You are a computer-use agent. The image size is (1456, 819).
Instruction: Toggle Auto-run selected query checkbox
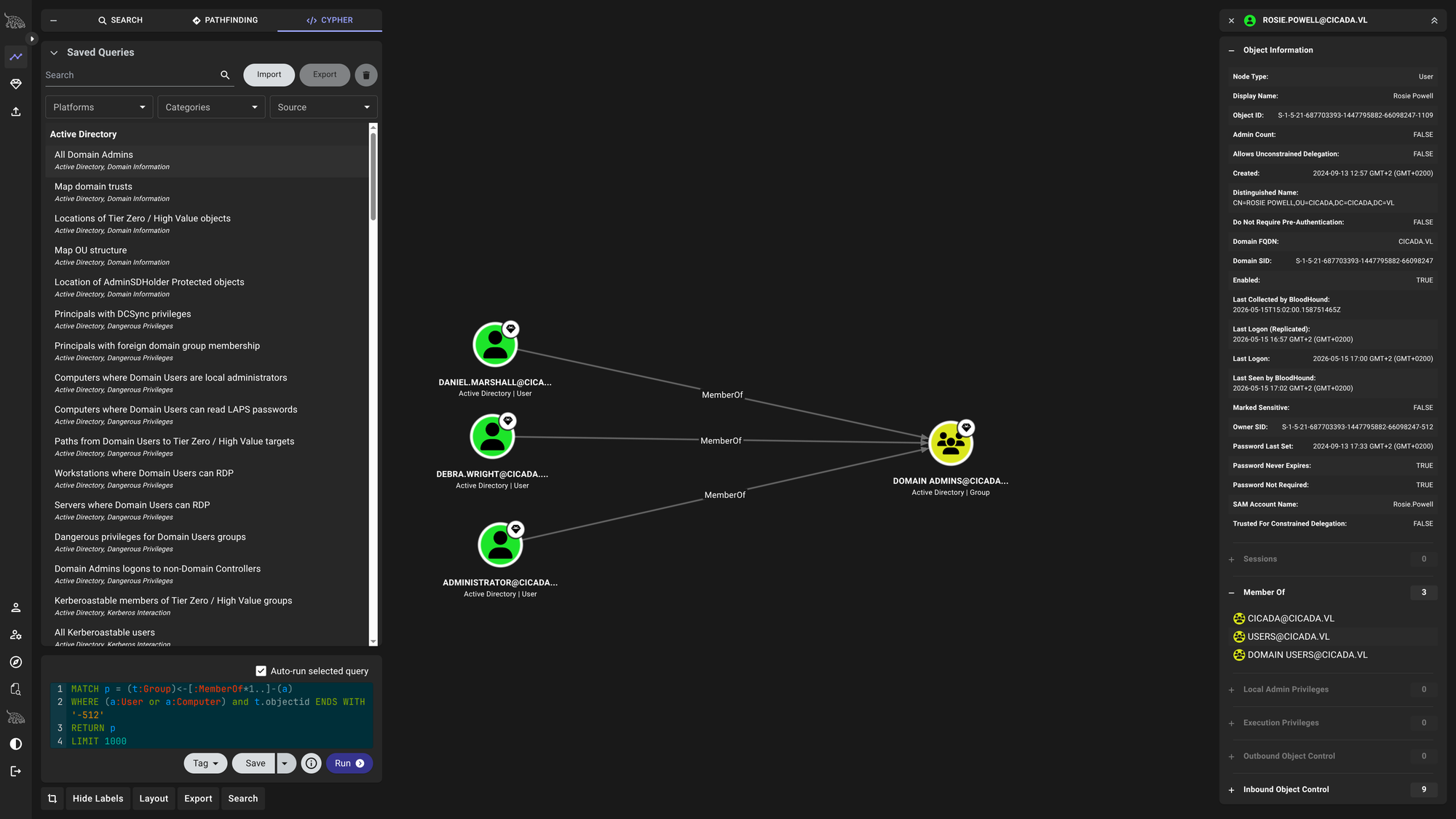tap(261, 671)
